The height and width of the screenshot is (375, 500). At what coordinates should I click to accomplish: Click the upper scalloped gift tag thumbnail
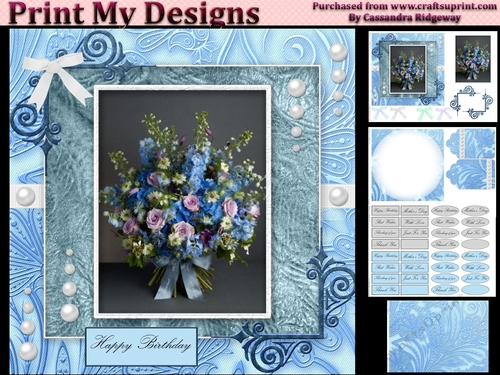click(470, 143)
